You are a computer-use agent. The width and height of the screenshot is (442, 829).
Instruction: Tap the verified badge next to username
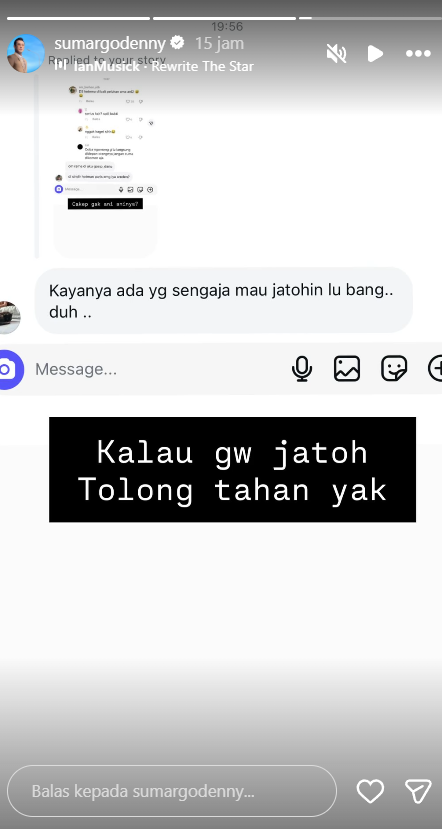(x=178, y=43)
